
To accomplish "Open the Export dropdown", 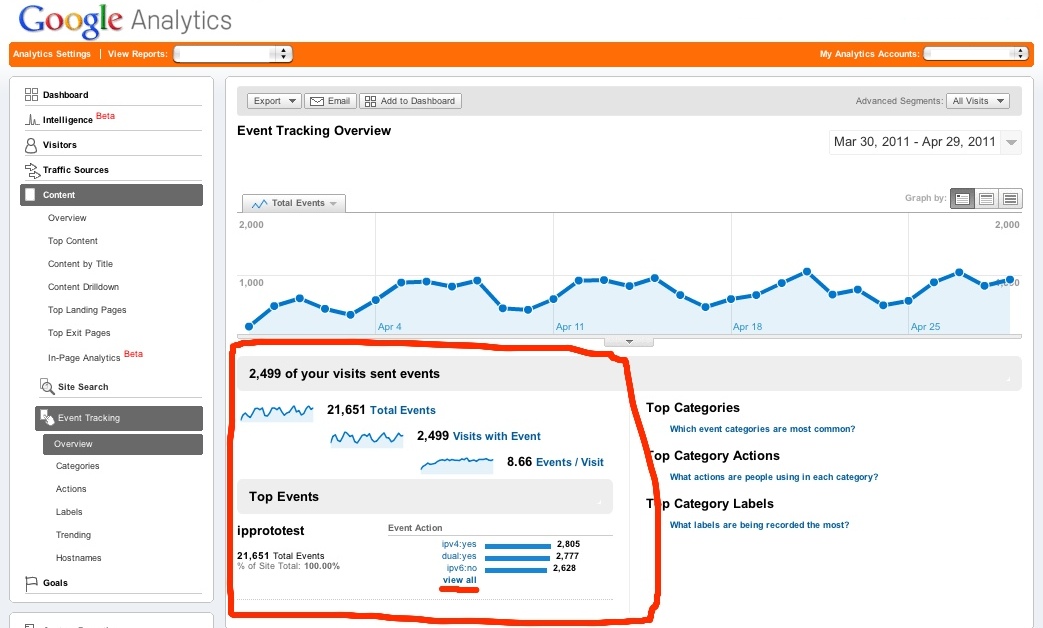I will pyautogui.click(x=274, y=101).
